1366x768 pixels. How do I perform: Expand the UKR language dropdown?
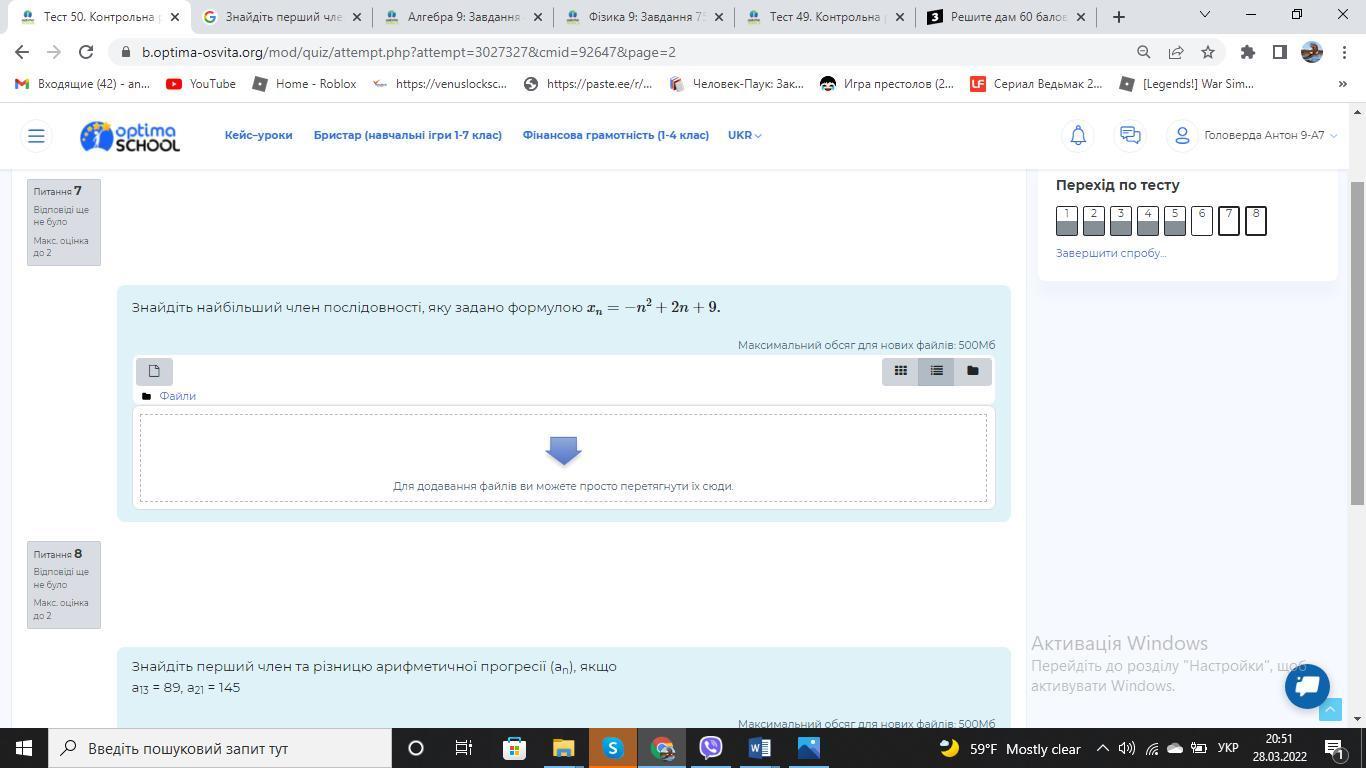coord(744,135)
